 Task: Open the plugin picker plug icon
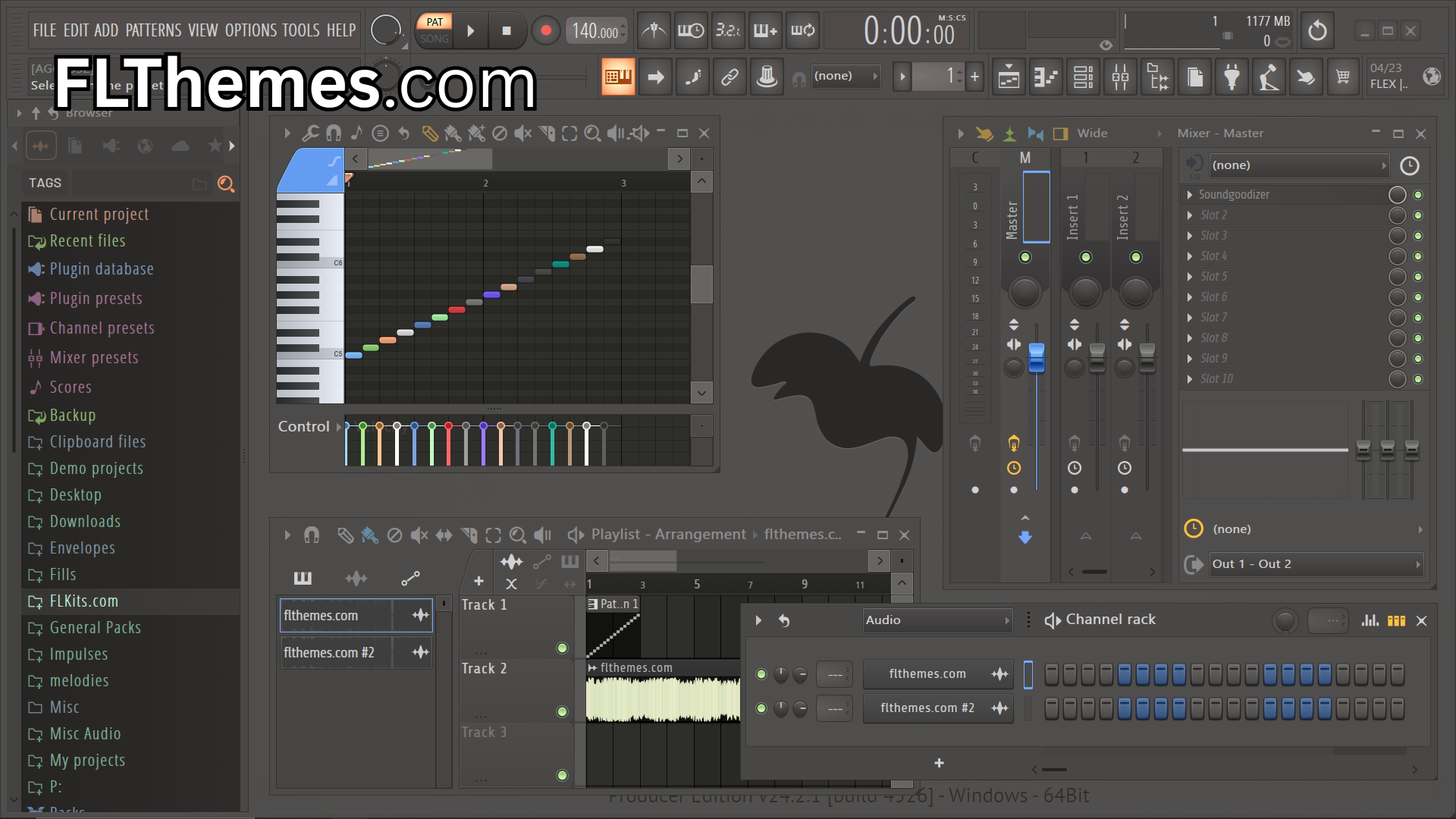click(1232, 76)
